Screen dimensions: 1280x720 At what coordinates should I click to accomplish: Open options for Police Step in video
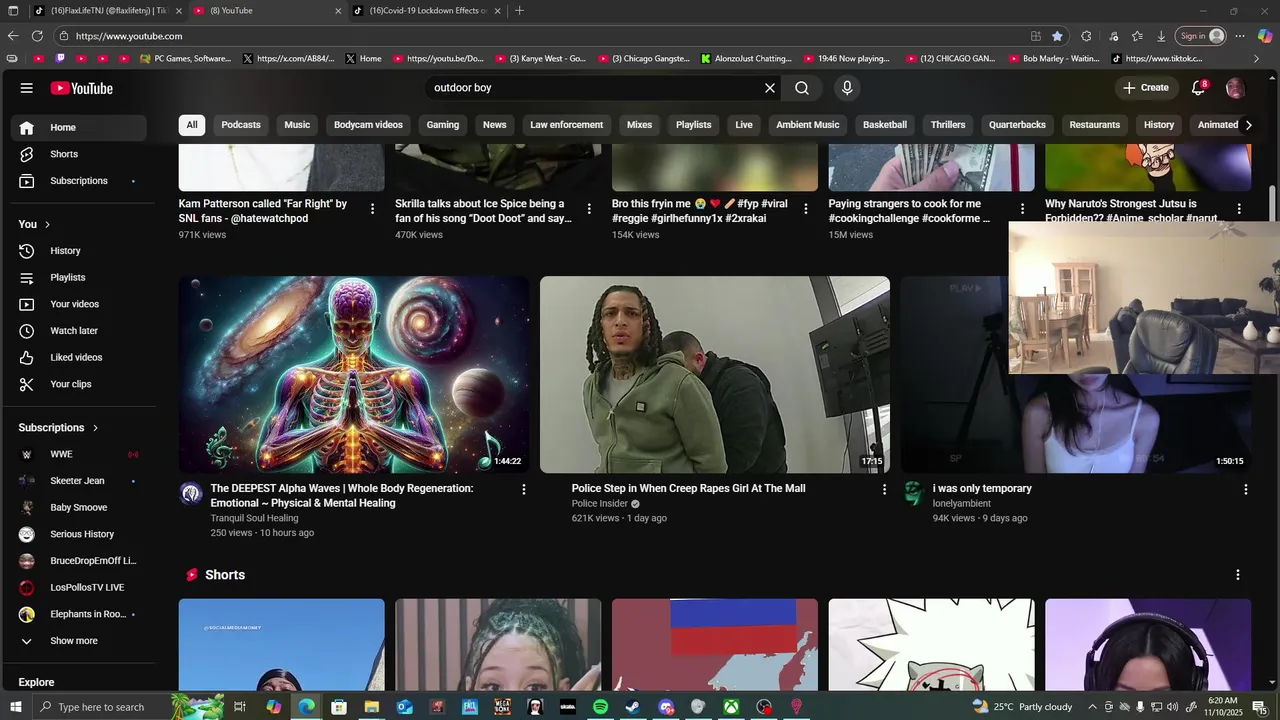point(884,489)
